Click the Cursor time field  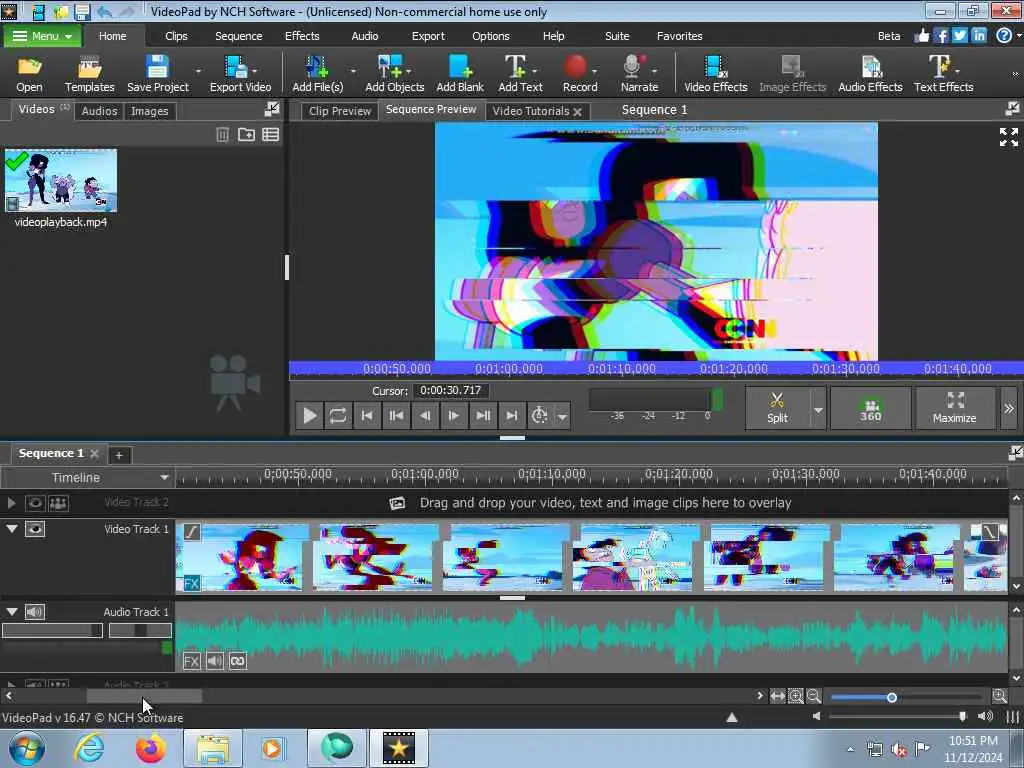point(451,391)
